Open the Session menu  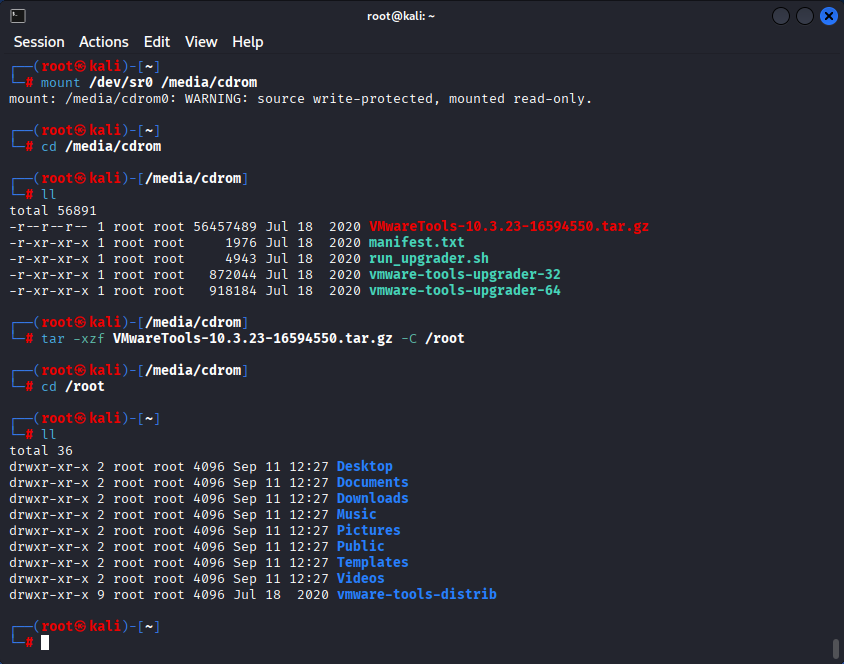[x=39, y=42]
